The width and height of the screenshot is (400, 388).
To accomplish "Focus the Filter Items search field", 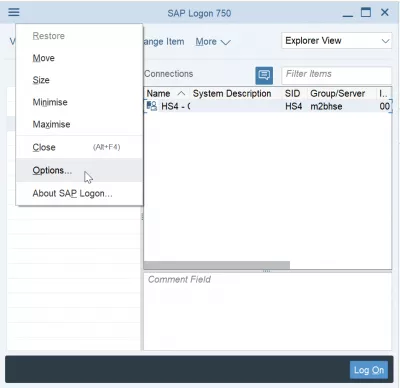I will [x=337, y=75].
